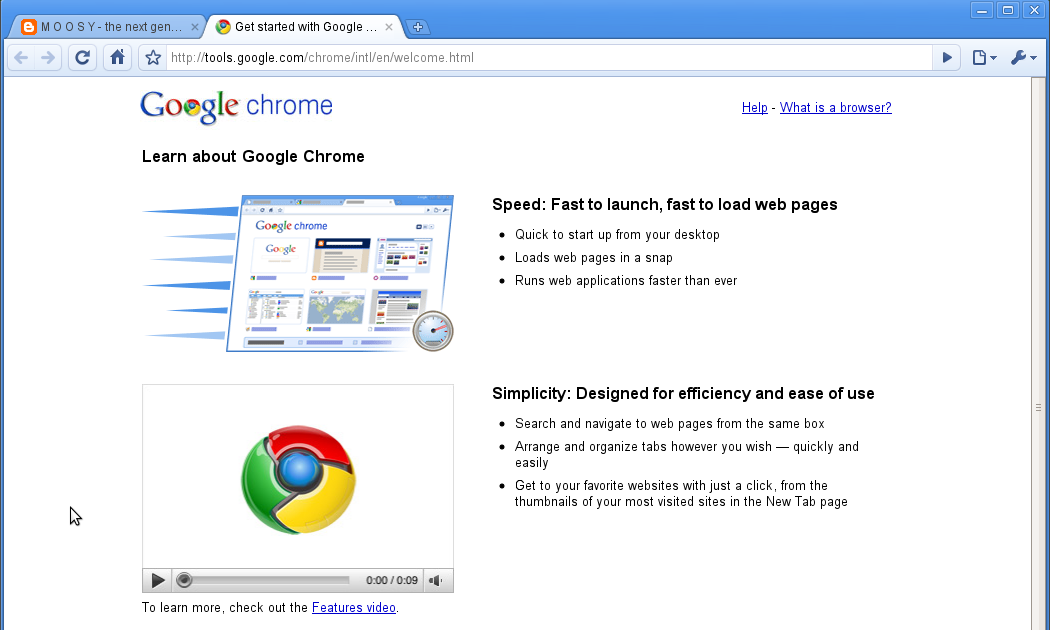This screenshot has height=630, width=1050.
Task: Open the home page button
Action: pyautogui.click(x=117, y=58)
